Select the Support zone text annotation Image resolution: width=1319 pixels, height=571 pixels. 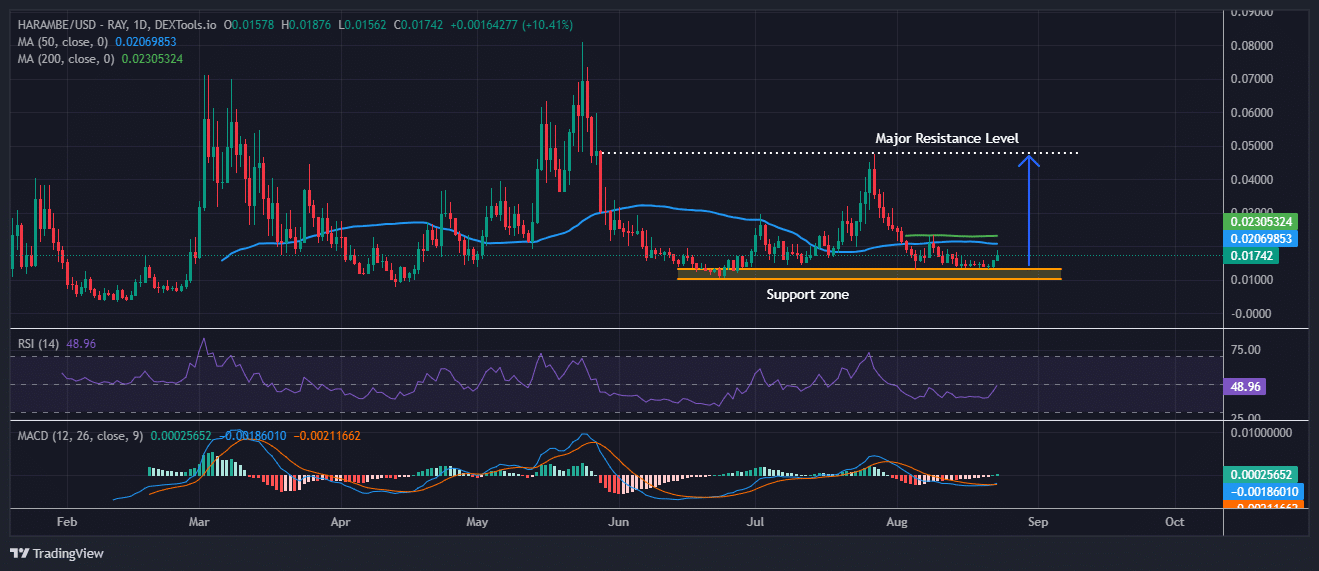pos(807,294)
